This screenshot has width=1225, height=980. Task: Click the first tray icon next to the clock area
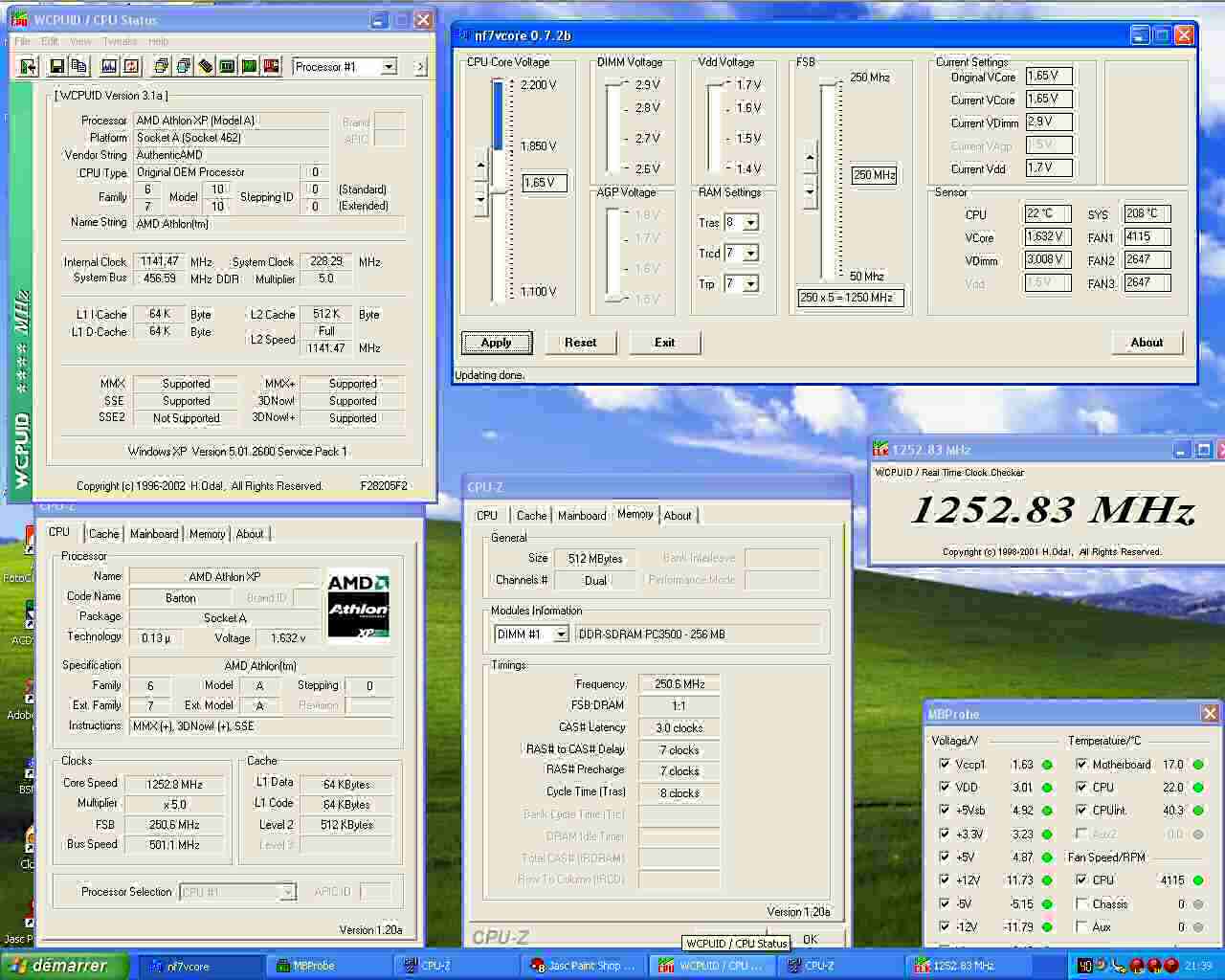pyautogui.click(x=1085, y=966)
